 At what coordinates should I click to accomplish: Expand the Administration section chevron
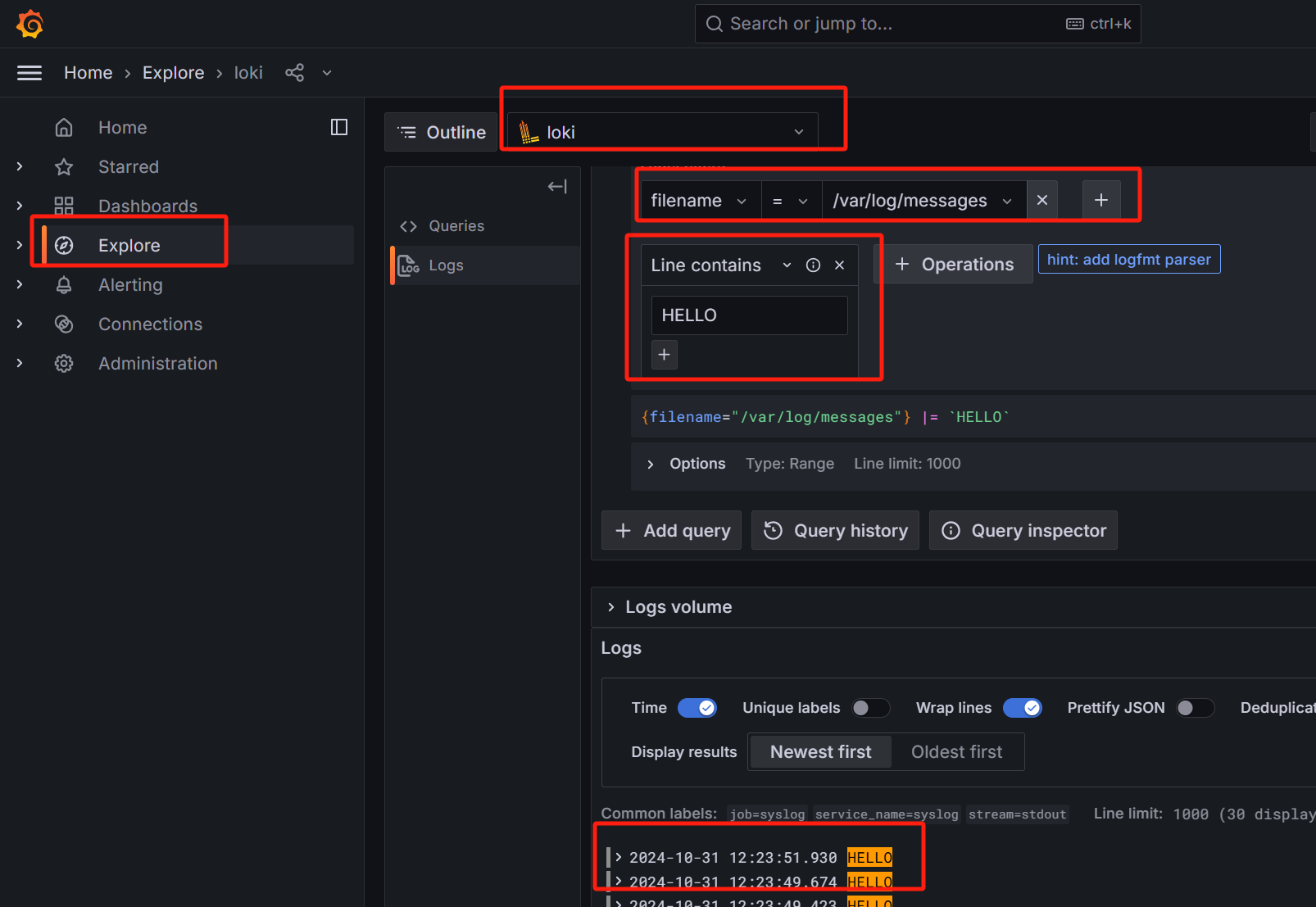tap(20, 364)
